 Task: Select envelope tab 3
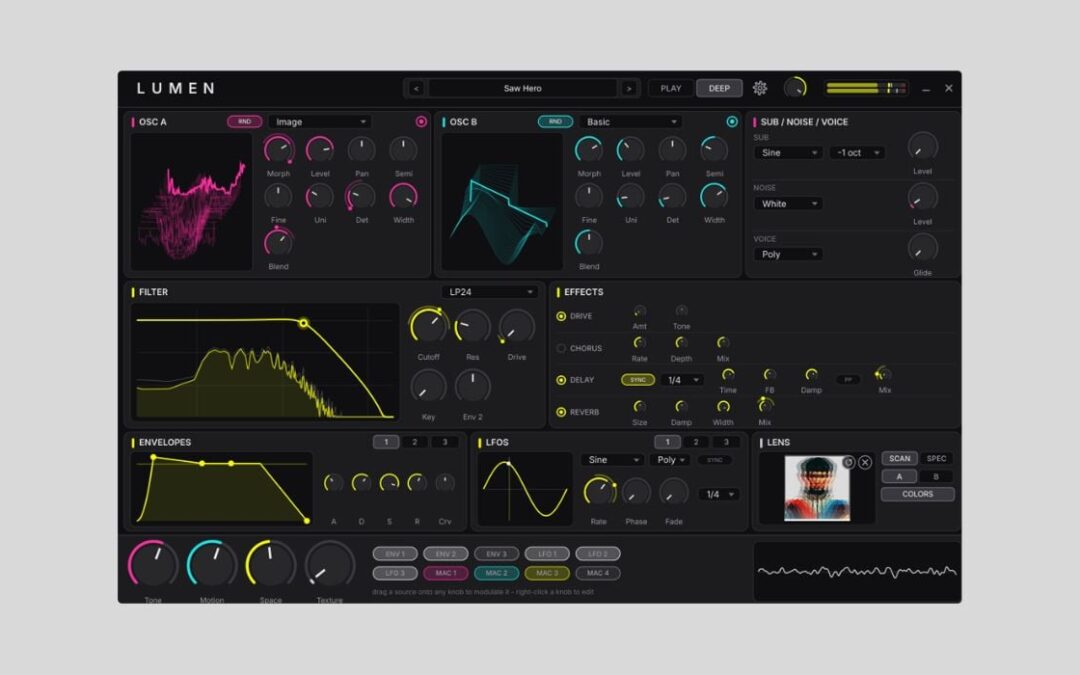coord(444,442)
